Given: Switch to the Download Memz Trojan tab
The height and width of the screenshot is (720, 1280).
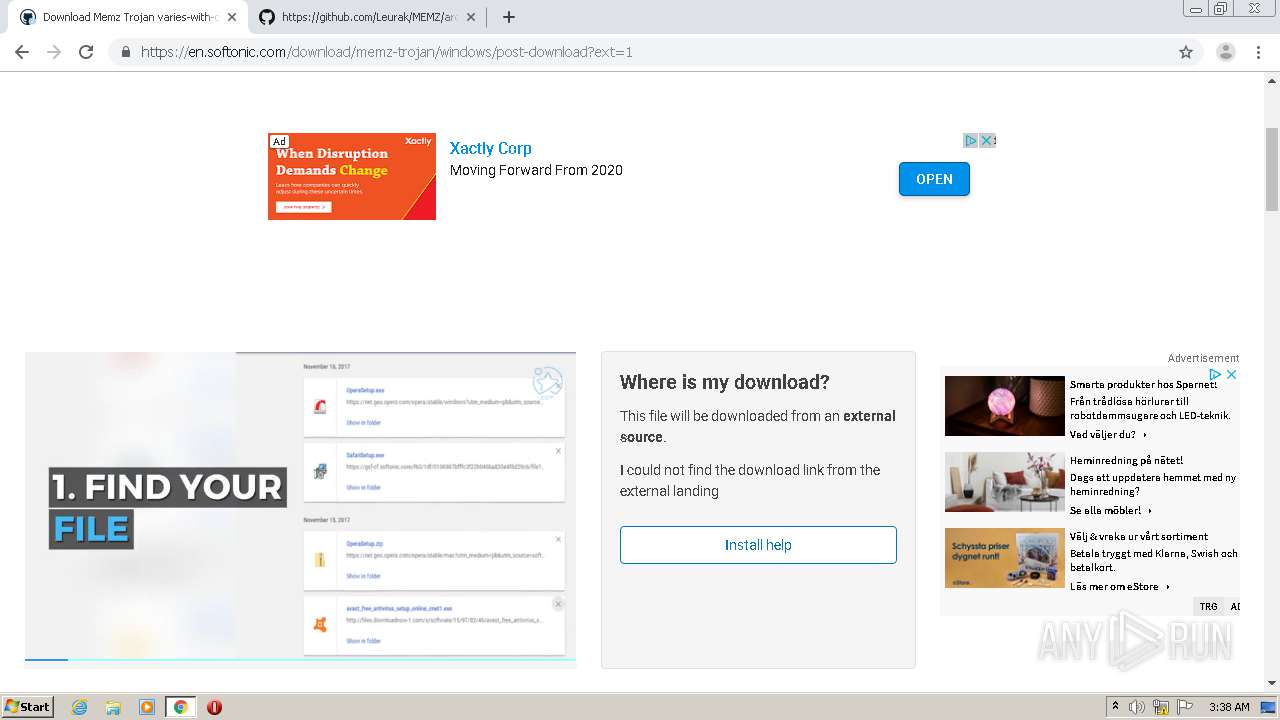Looking at the screenshot, I should click(128, 17).
